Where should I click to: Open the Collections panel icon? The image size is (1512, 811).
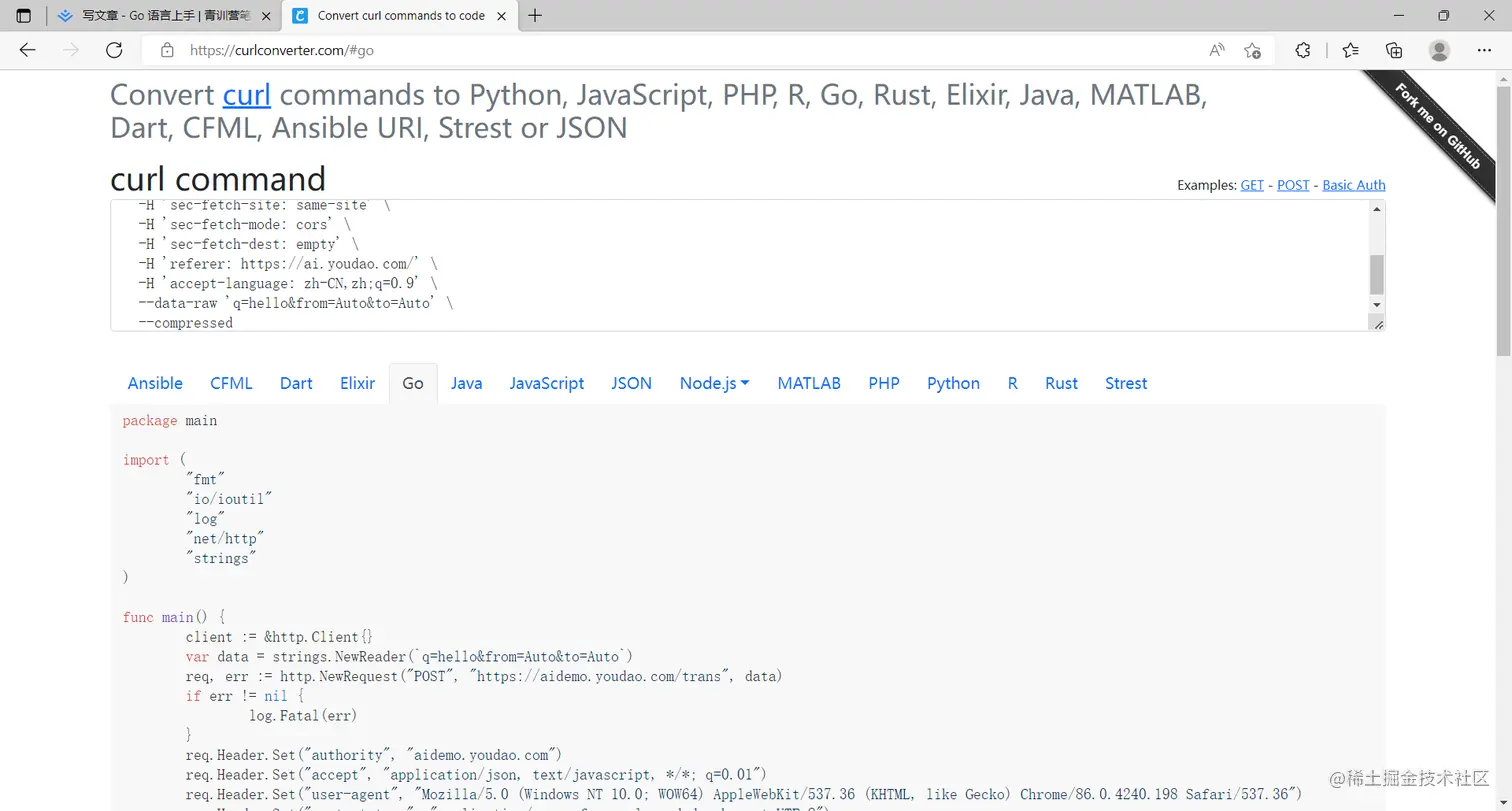coord(1396,49)
